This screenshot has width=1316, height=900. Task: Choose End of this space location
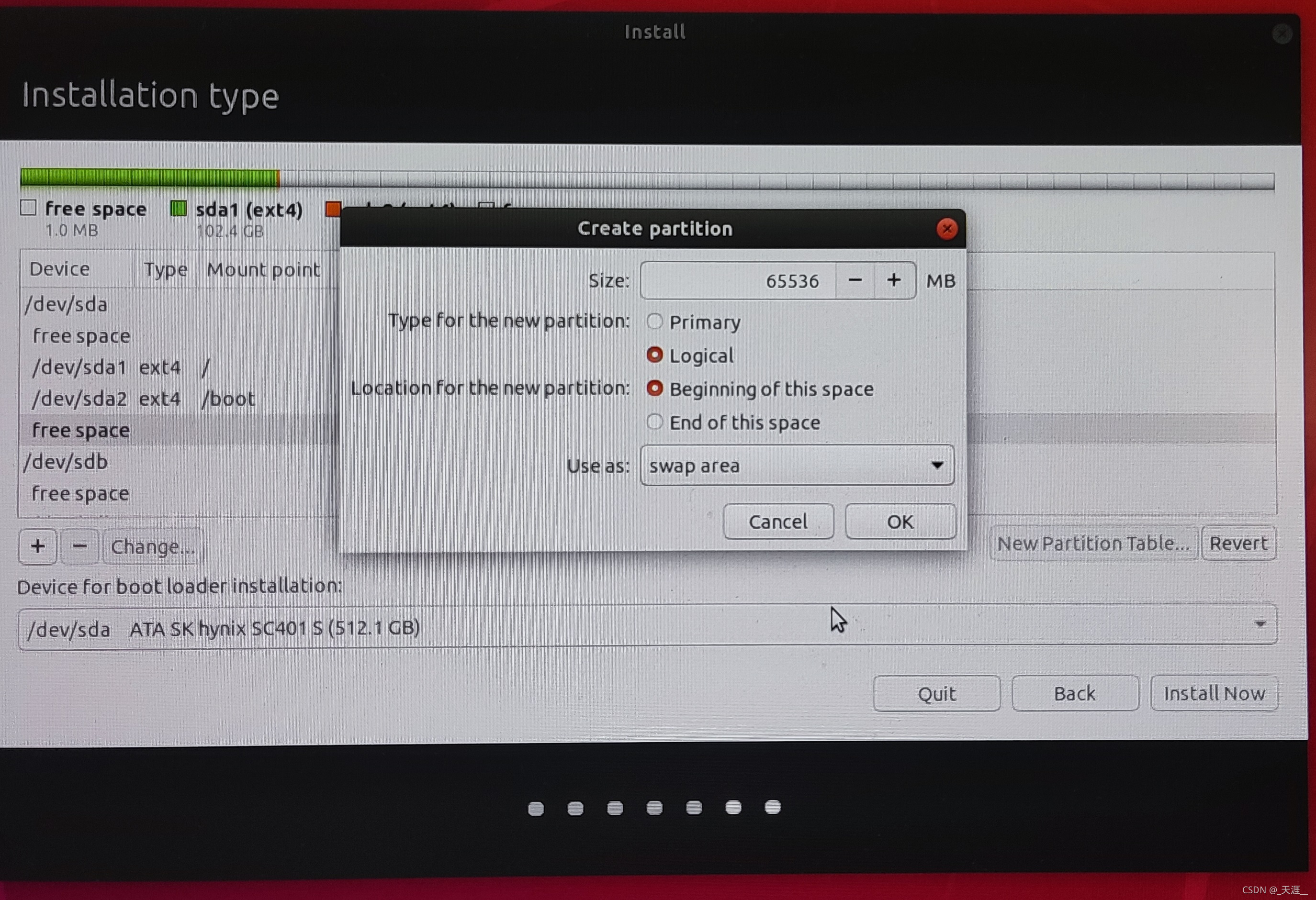[654, 422]
